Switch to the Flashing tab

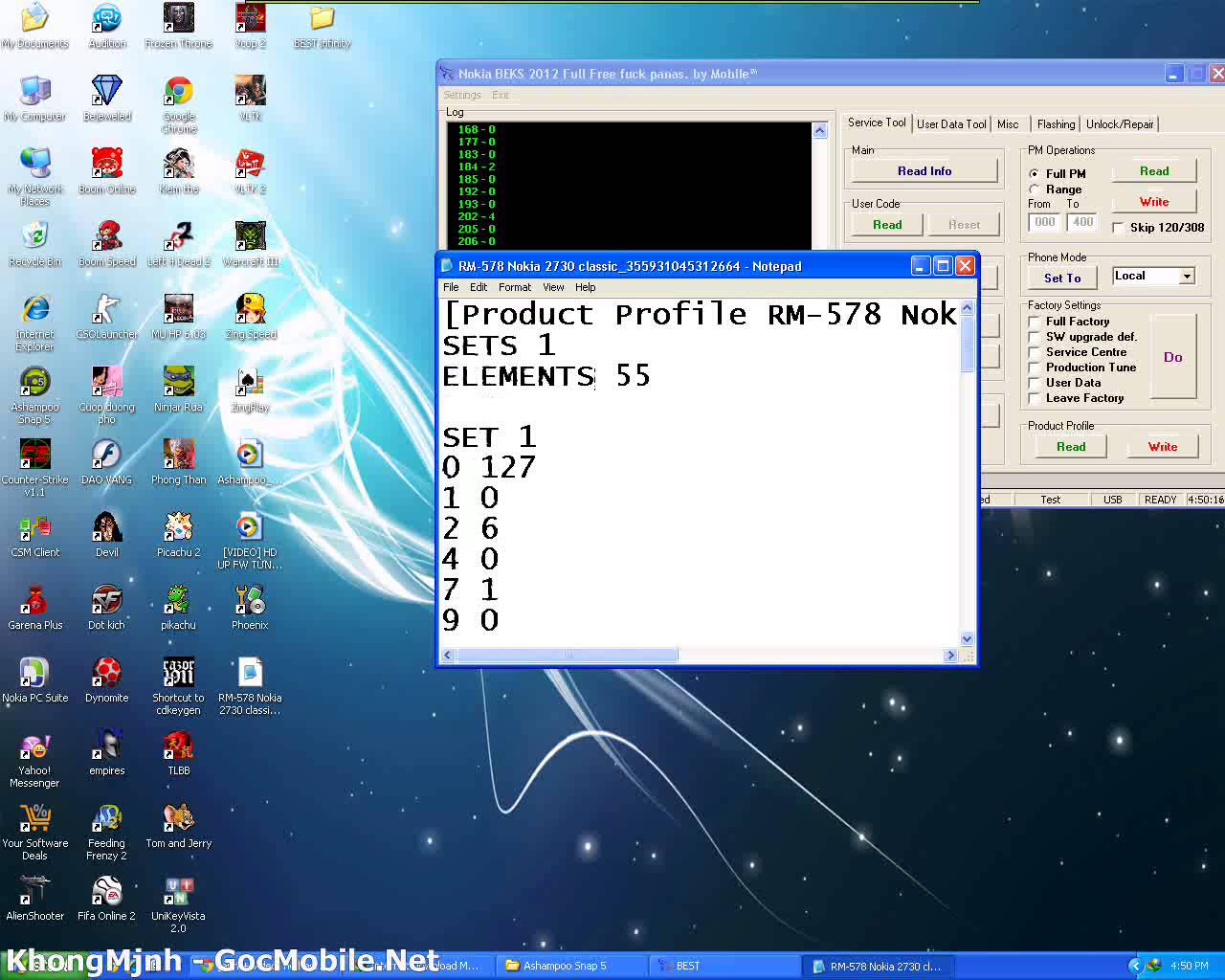[1056, 124]
